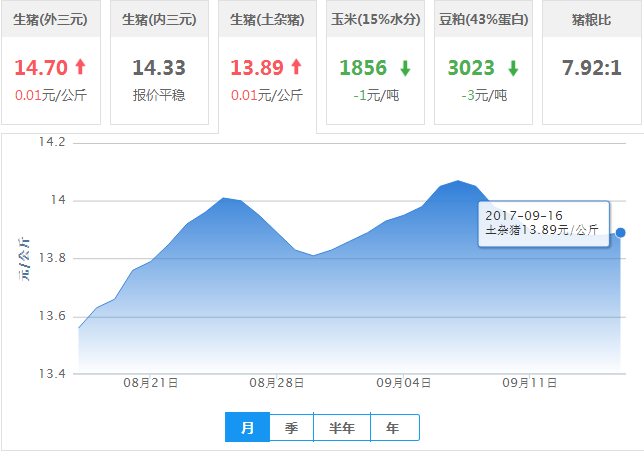View the 猪粮比 tab
The image size is (644, 451).
591,20
